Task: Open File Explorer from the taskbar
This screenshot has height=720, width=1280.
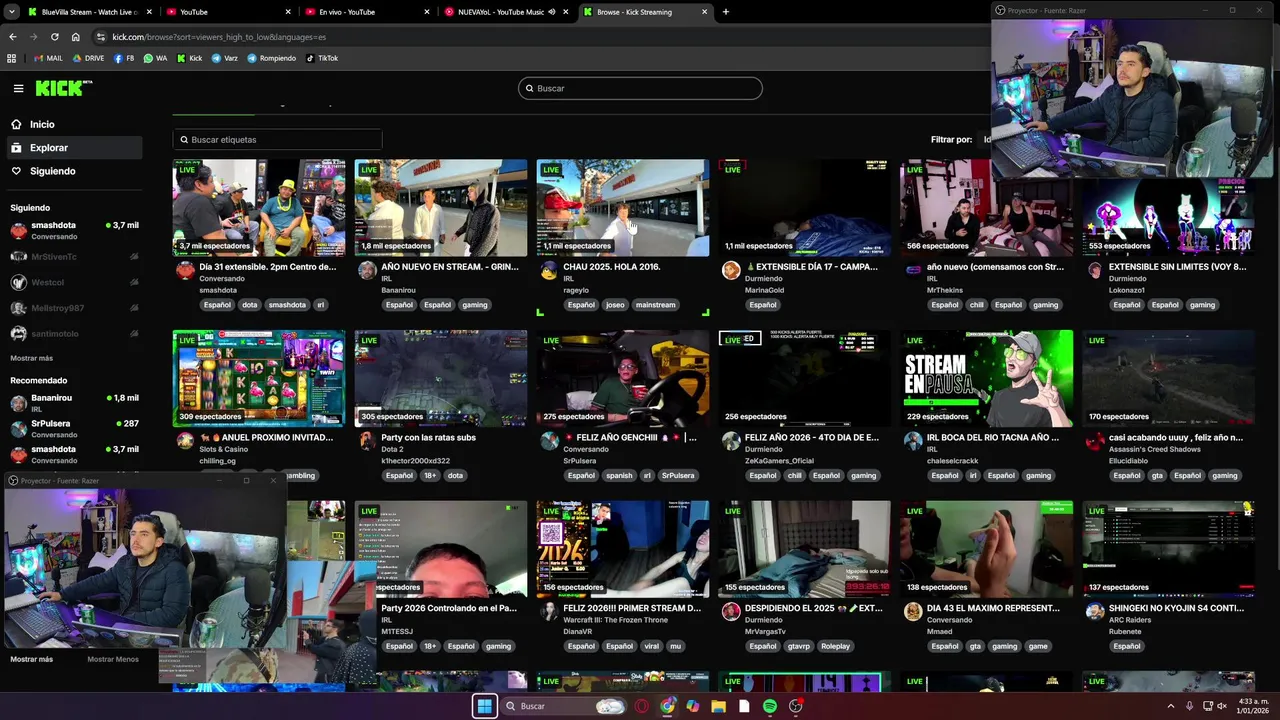Action: [x=718, y=706]
